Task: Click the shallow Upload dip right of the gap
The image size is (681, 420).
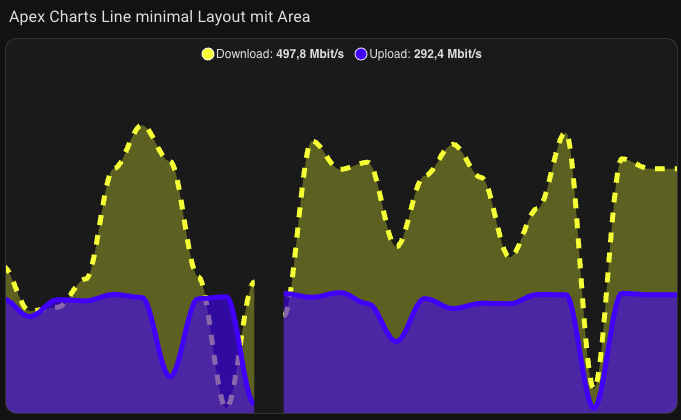Action: [397, 341]
